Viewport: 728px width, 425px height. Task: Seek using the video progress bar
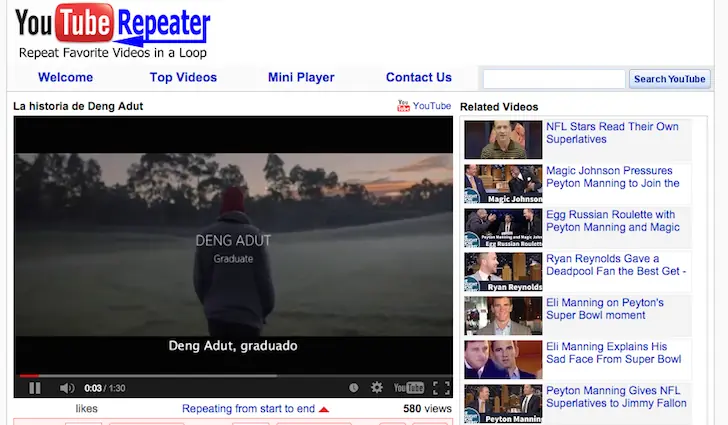(x=234, y=375)
